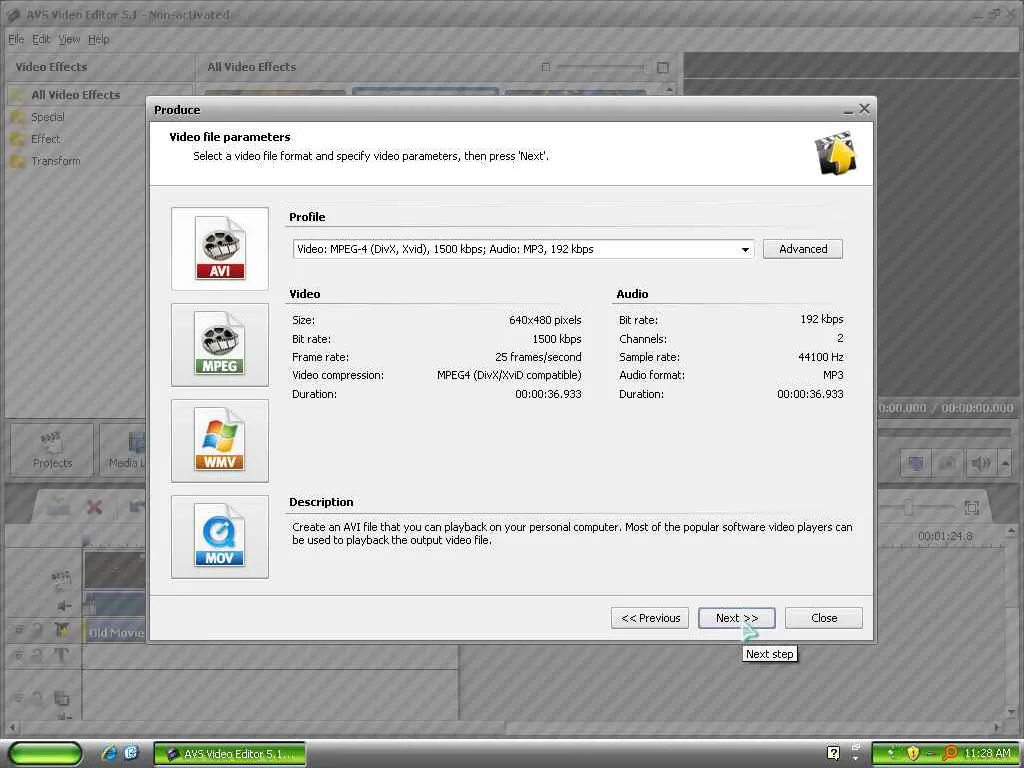The width and height of the screenshot is (1024, 768).
Task: Select the Special effects category
Action: click(x=48, y=117)
